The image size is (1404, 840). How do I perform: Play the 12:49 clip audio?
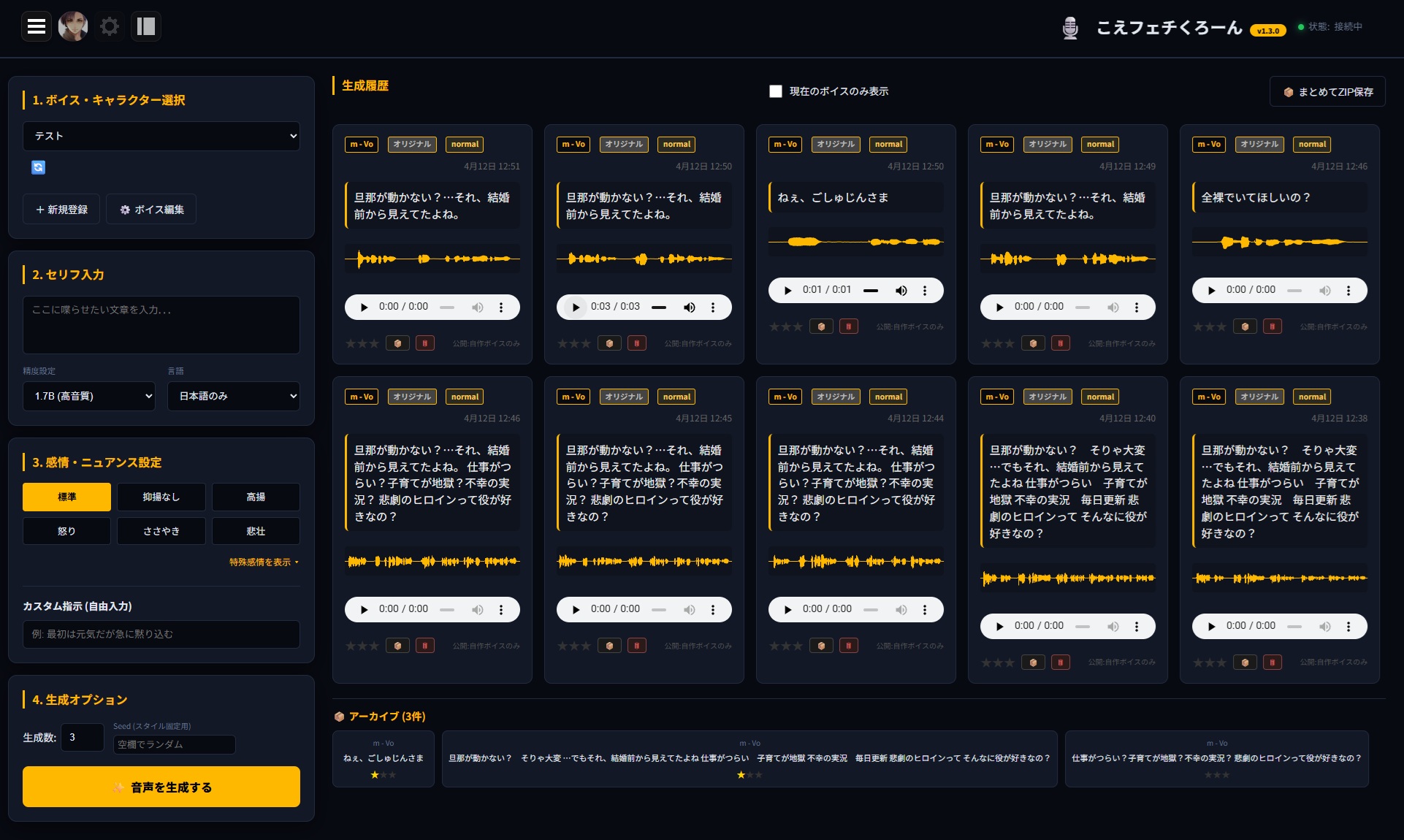[x=1000, y=308]
